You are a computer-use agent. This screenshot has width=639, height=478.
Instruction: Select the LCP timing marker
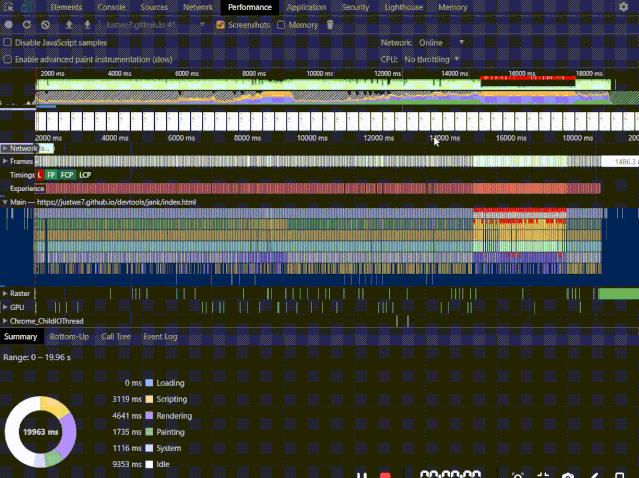coord(85,175)
